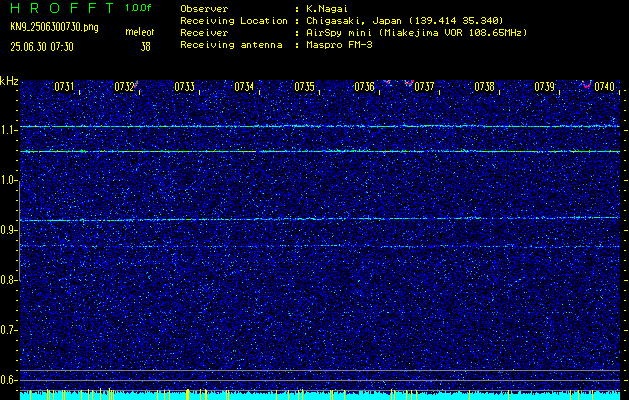Click the 0.8 frequency axis label
Image resolution: width=629 pixels, height=400 pixels.
pos(7,280)
